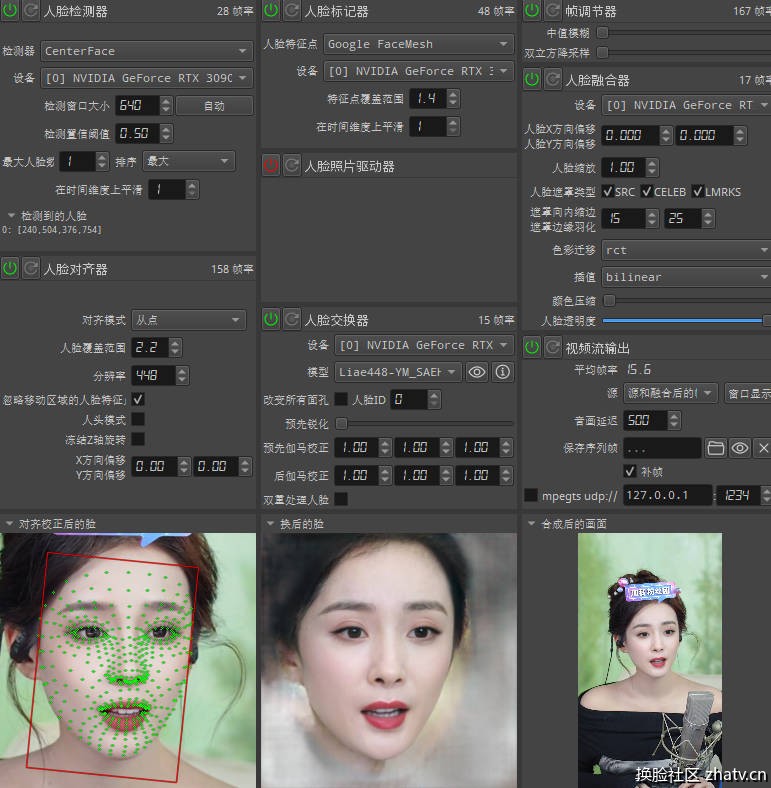Click the 自动 button
Screen dimensions: 771x788
pyautogui.click(x=214, y=105)
